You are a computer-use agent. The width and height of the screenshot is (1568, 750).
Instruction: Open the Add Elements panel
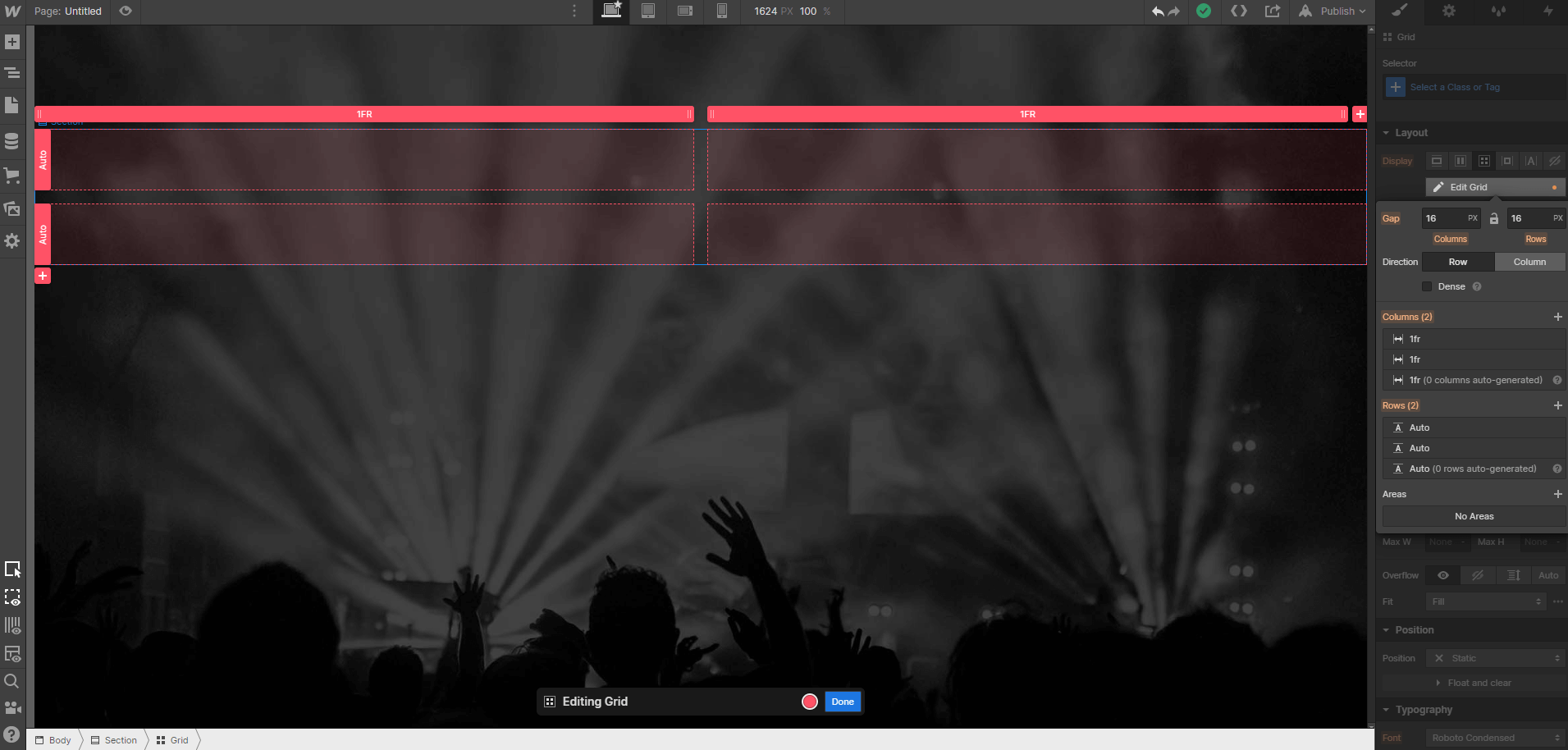pos(12,42)
